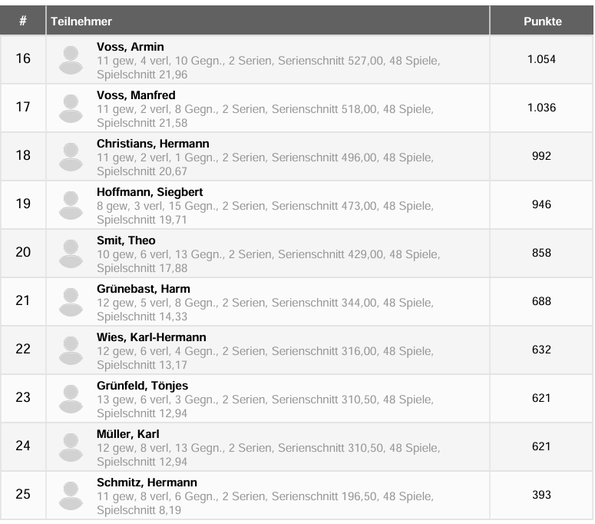Select Siegbert Hoffmann's avatar icon
Viewport: 595px width, 524px height.
[x=71, y=205]
